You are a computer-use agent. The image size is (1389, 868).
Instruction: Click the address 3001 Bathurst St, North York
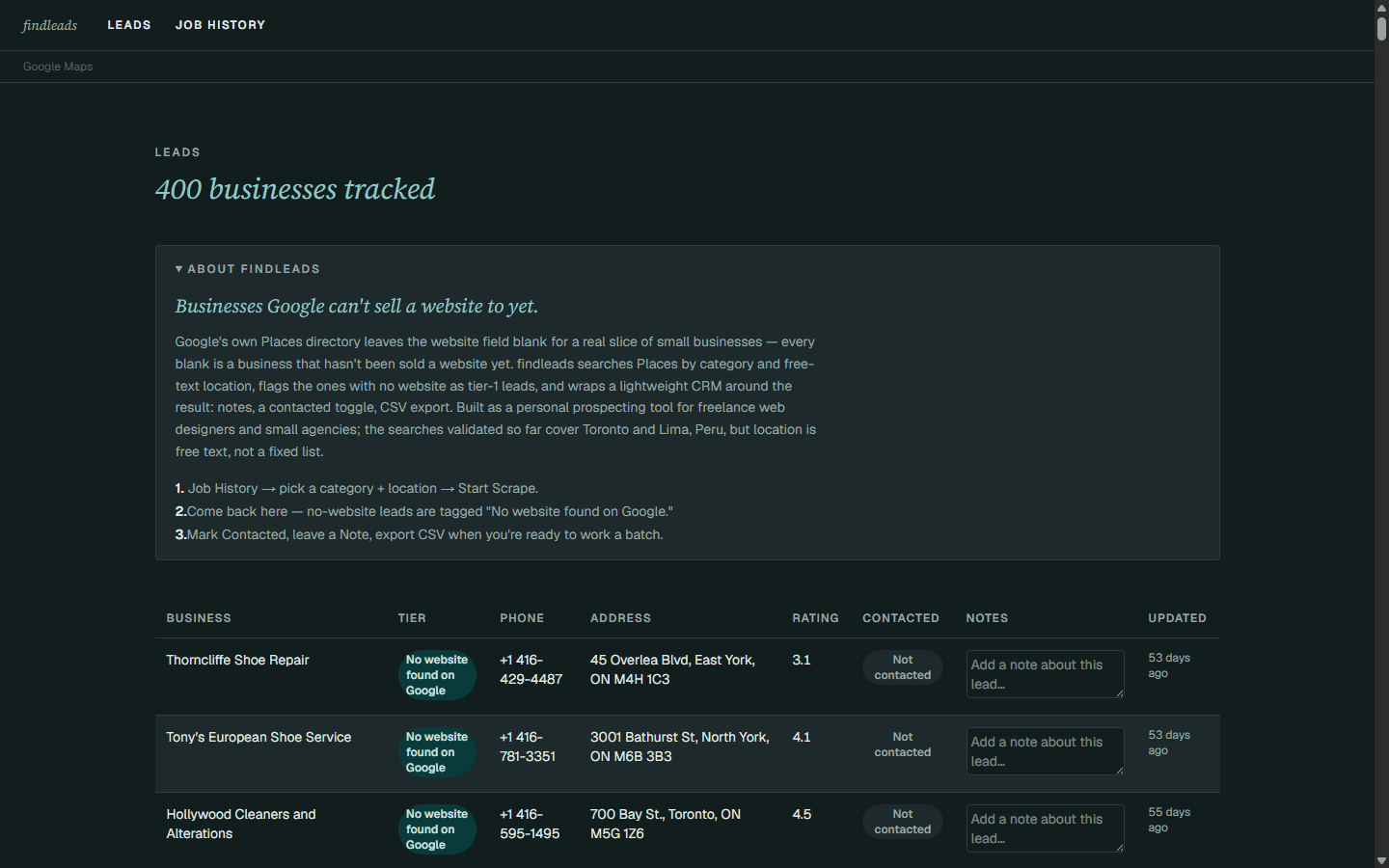pos(680,746)
